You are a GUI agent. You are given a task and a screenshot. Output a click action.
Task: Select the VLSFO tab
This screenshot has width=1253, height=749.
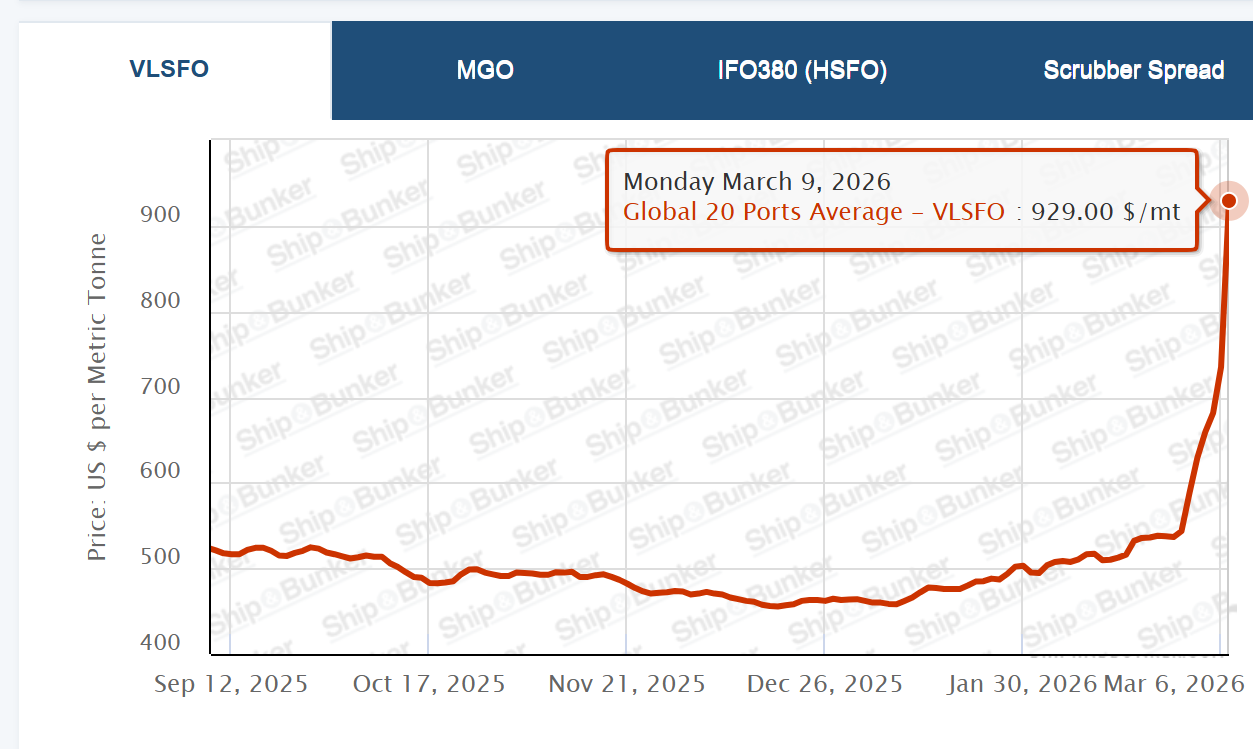pyautogui.click(x=169, y=69)
